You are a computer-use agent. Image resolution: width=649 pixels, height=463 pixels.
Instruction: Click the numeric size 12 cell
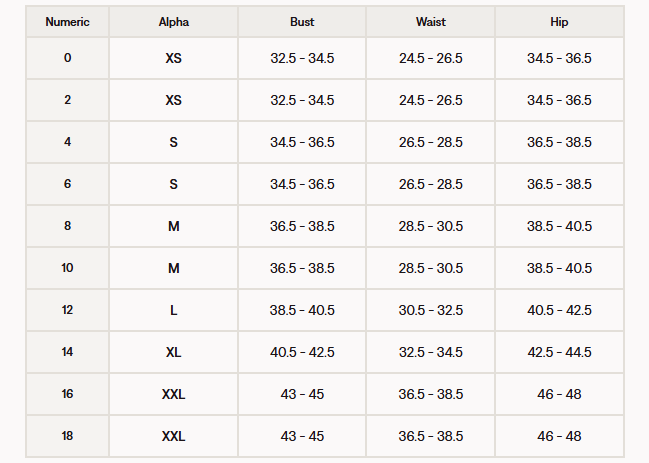(x=67, y=310)
